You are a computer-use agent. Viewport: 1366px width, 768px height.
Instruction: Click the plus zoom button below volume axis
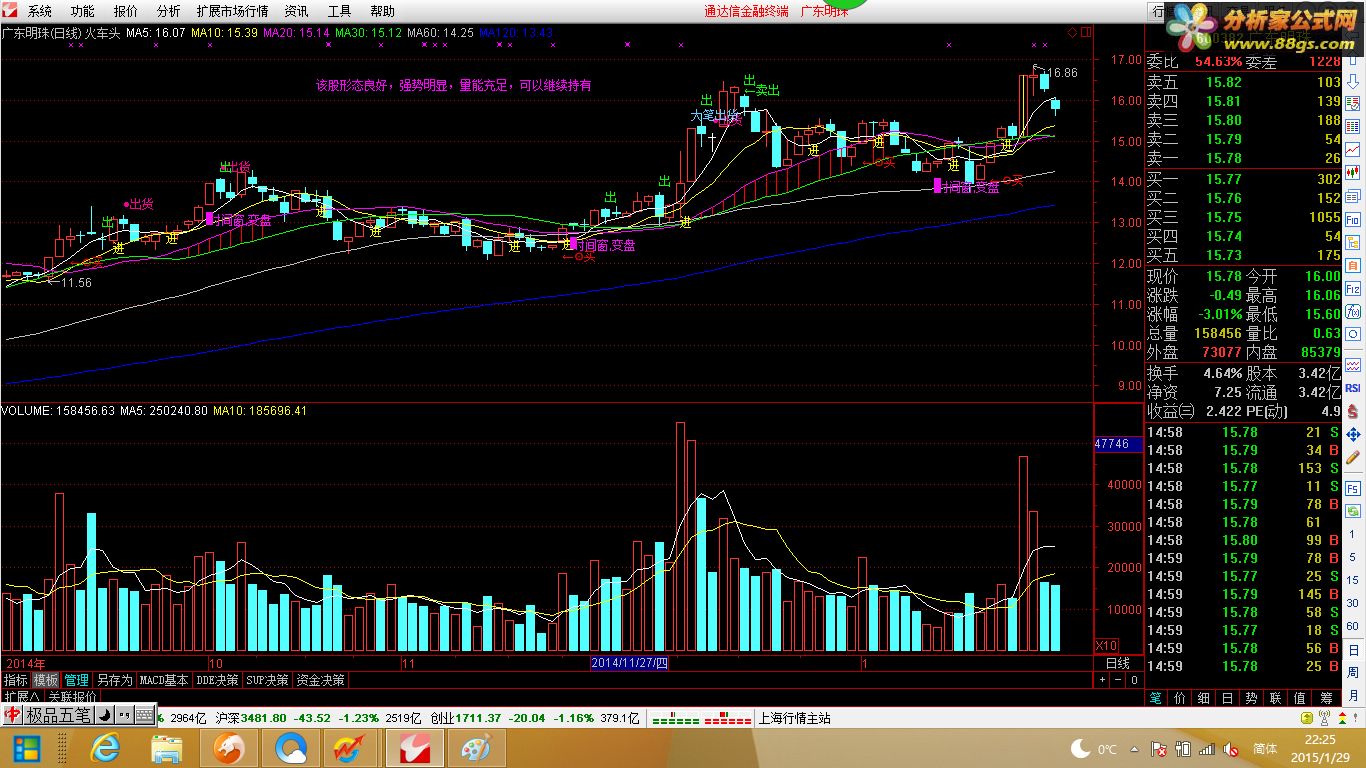[1102, 680]
